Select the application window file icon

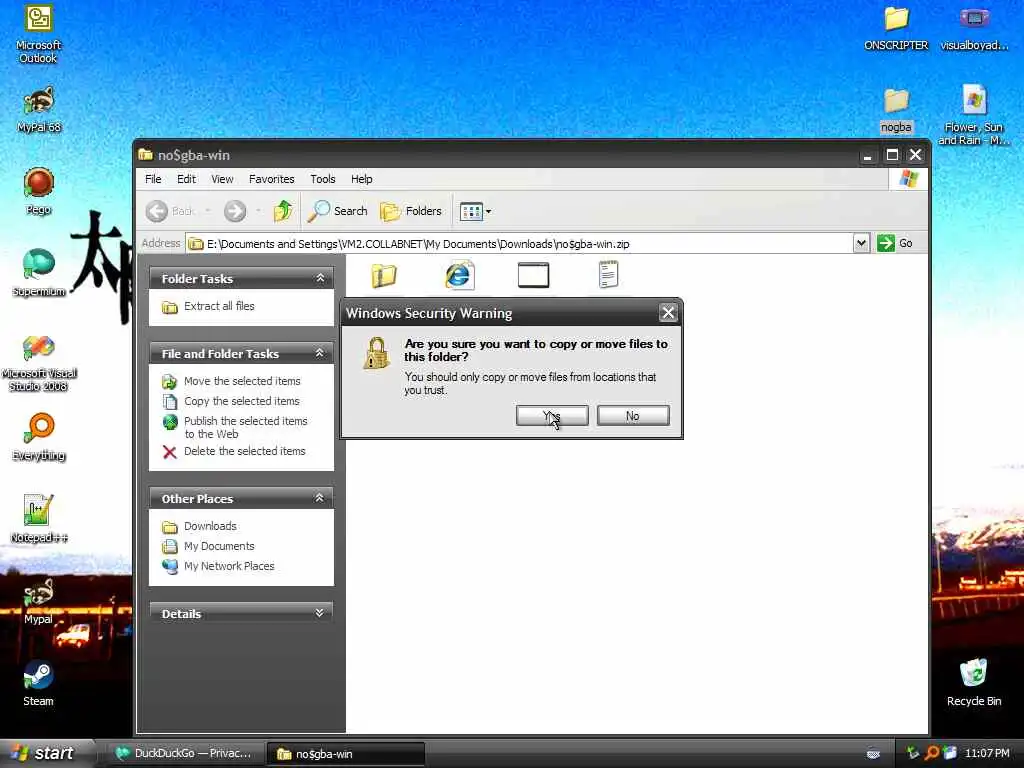[534, 275]
